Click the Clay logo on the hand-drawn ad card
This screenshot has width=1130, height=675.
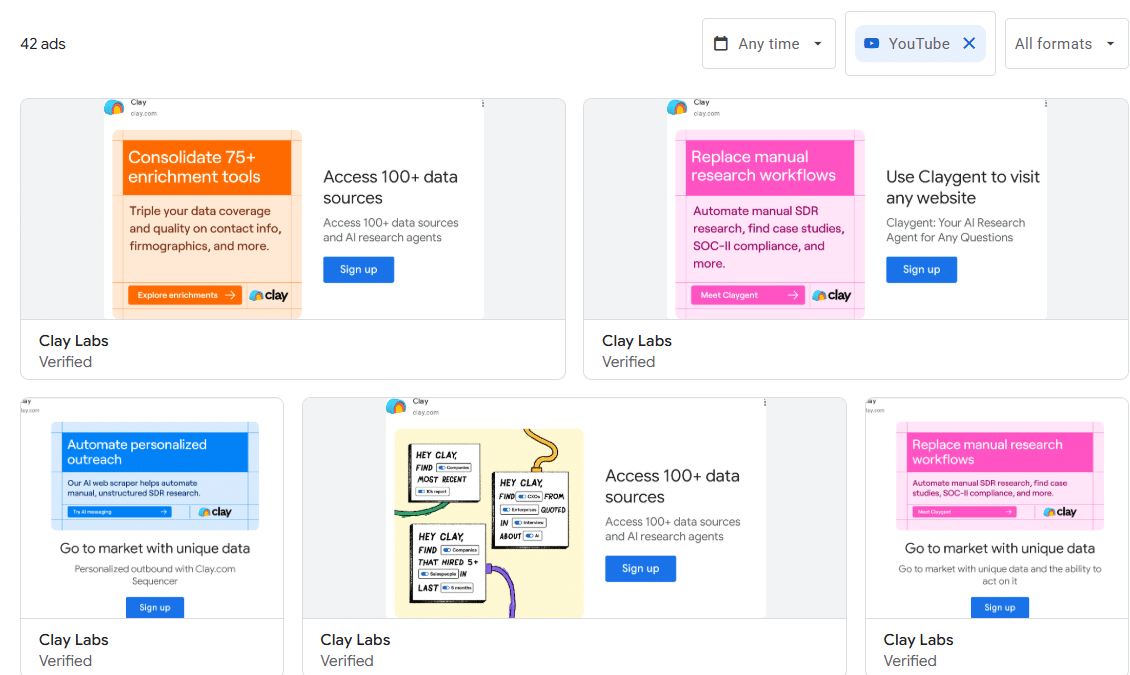point(395,407)
